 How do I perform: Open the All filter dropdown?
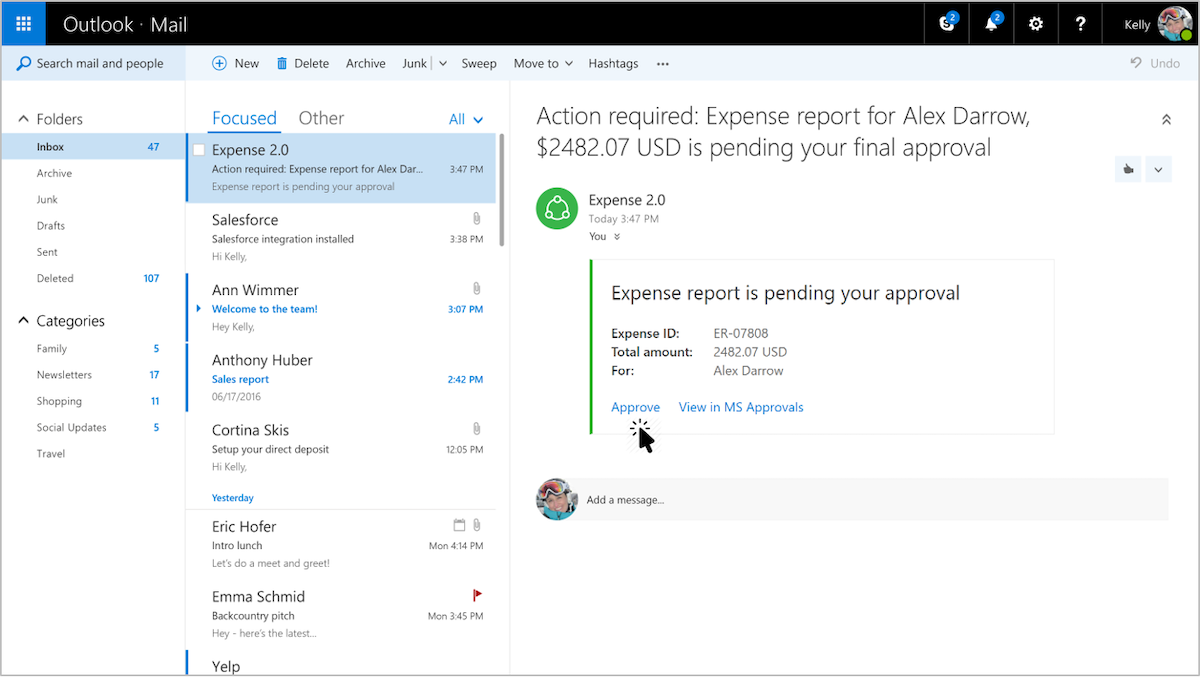(466, 118)
